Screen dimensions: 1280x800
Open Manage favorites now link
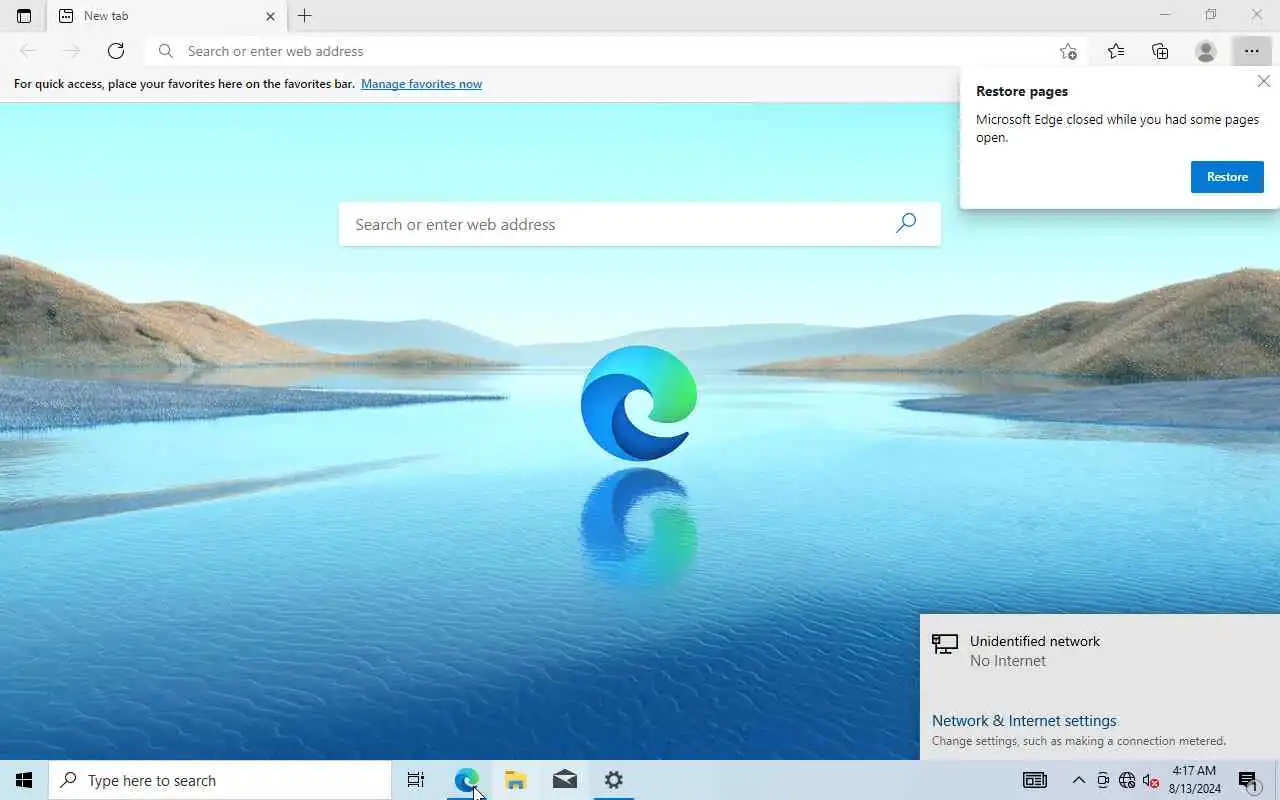(x=421, y=84)
